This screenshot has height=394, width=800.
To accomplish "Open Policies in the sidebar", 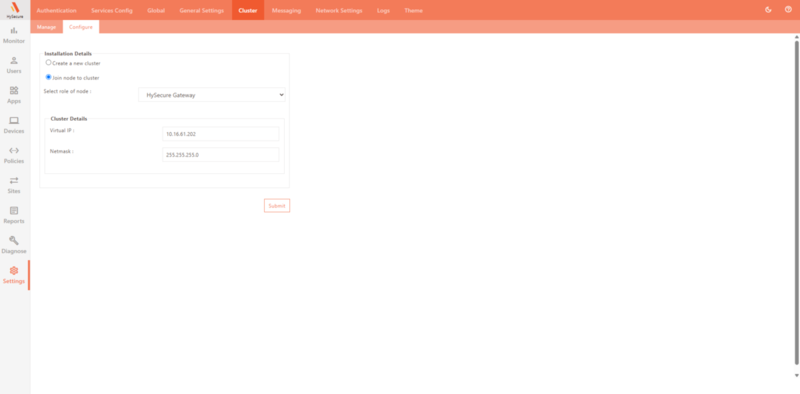I will click(x=14, y=156).
